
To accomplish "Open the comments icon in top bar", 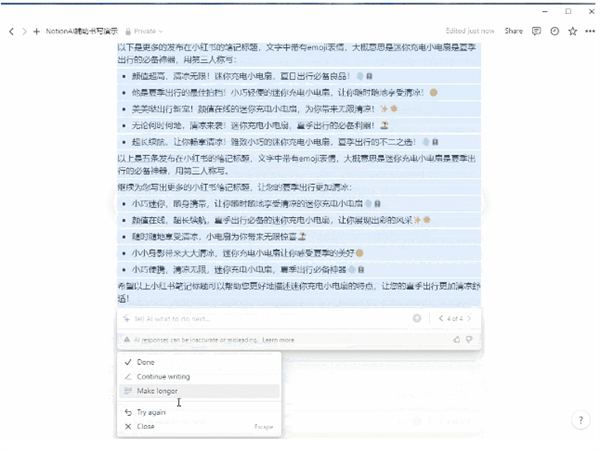I will [x=537, y=31].
